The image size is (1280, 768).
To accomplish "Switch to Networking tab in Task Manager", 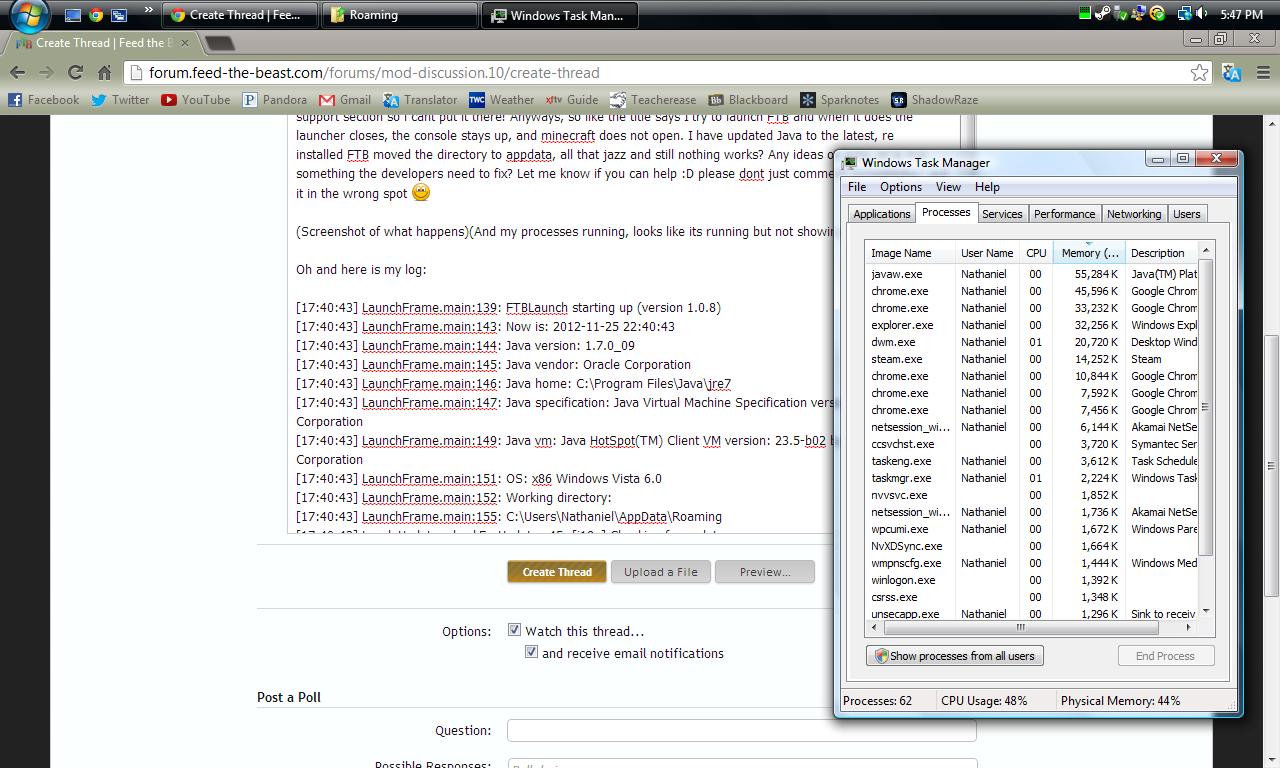I will pos(1134,214).
